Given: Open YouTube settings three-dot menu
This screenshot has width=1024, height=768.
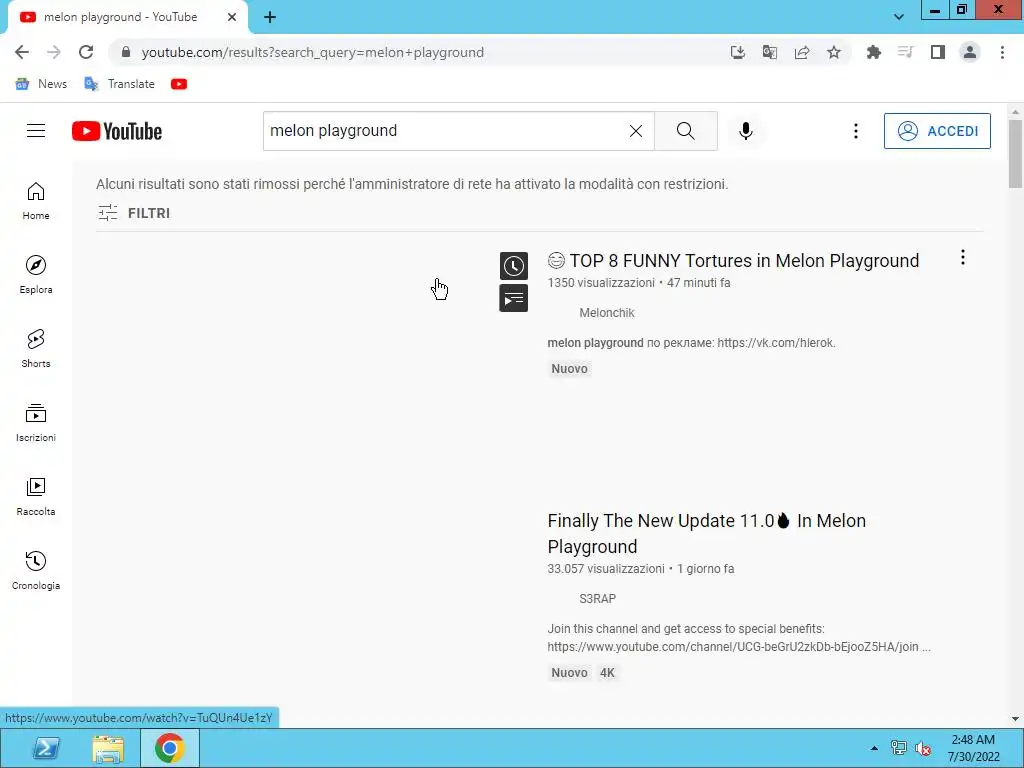Looking at the screenshot, I should tap(856, 131).
